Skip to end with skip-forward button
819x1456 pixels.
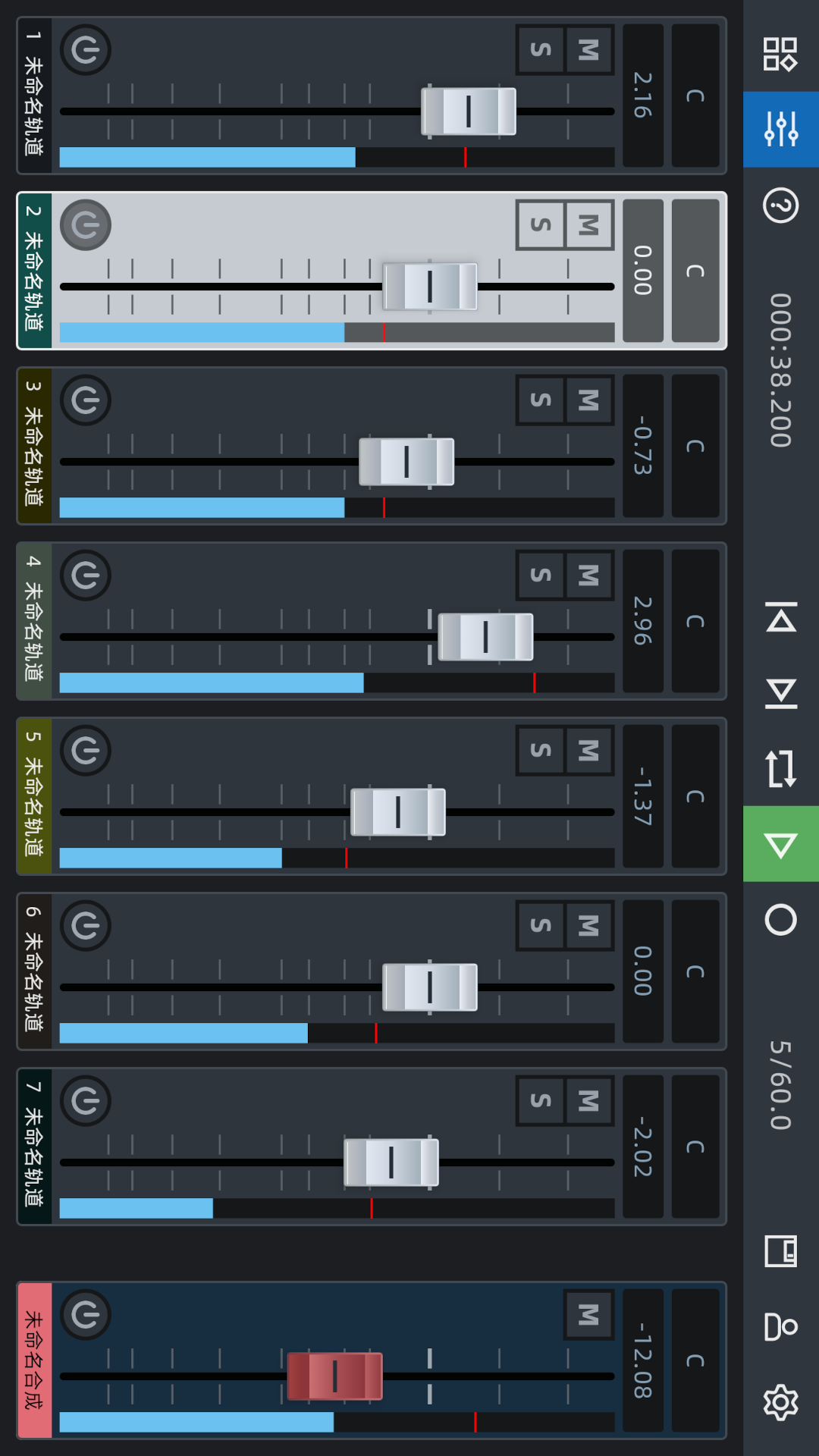point(780,693)
